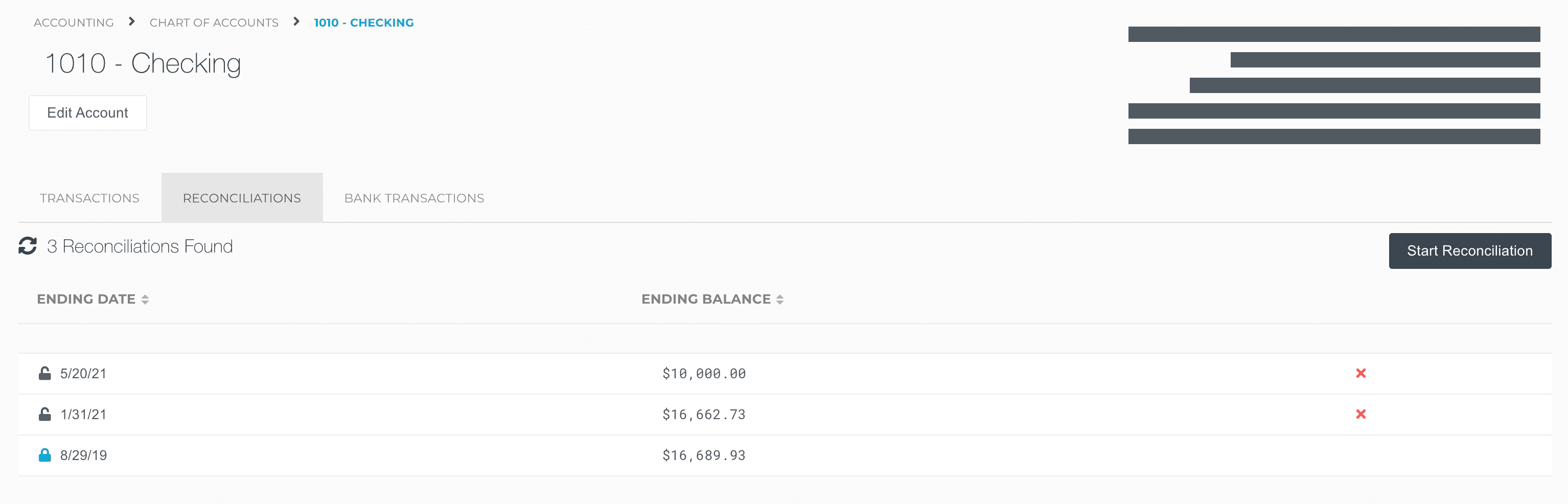Click the open lock icon for 5/20/21
The image size is (1568, 504).
tap(44, 373)
